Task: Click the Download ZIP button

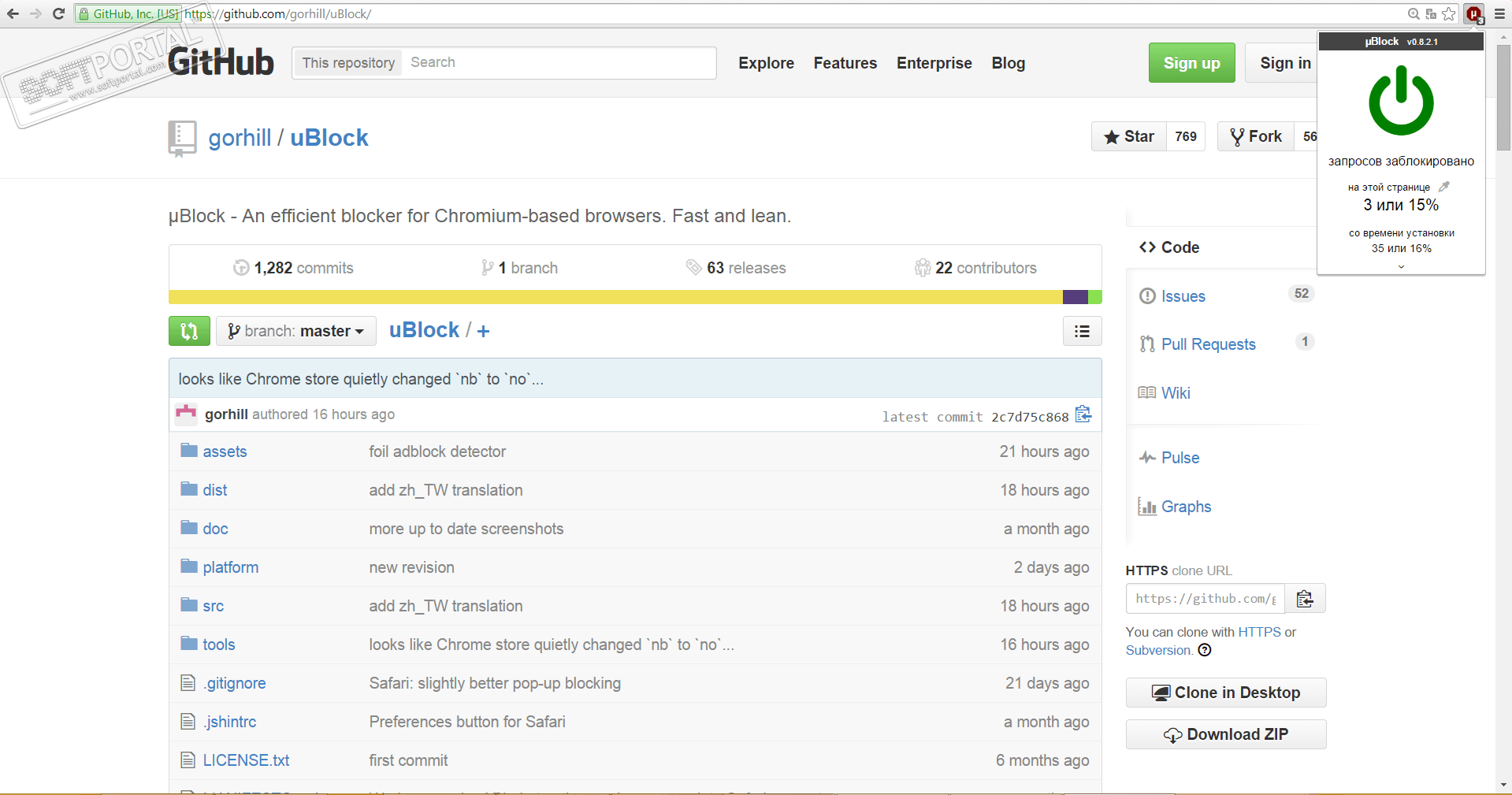Action: pos(1226,734)
